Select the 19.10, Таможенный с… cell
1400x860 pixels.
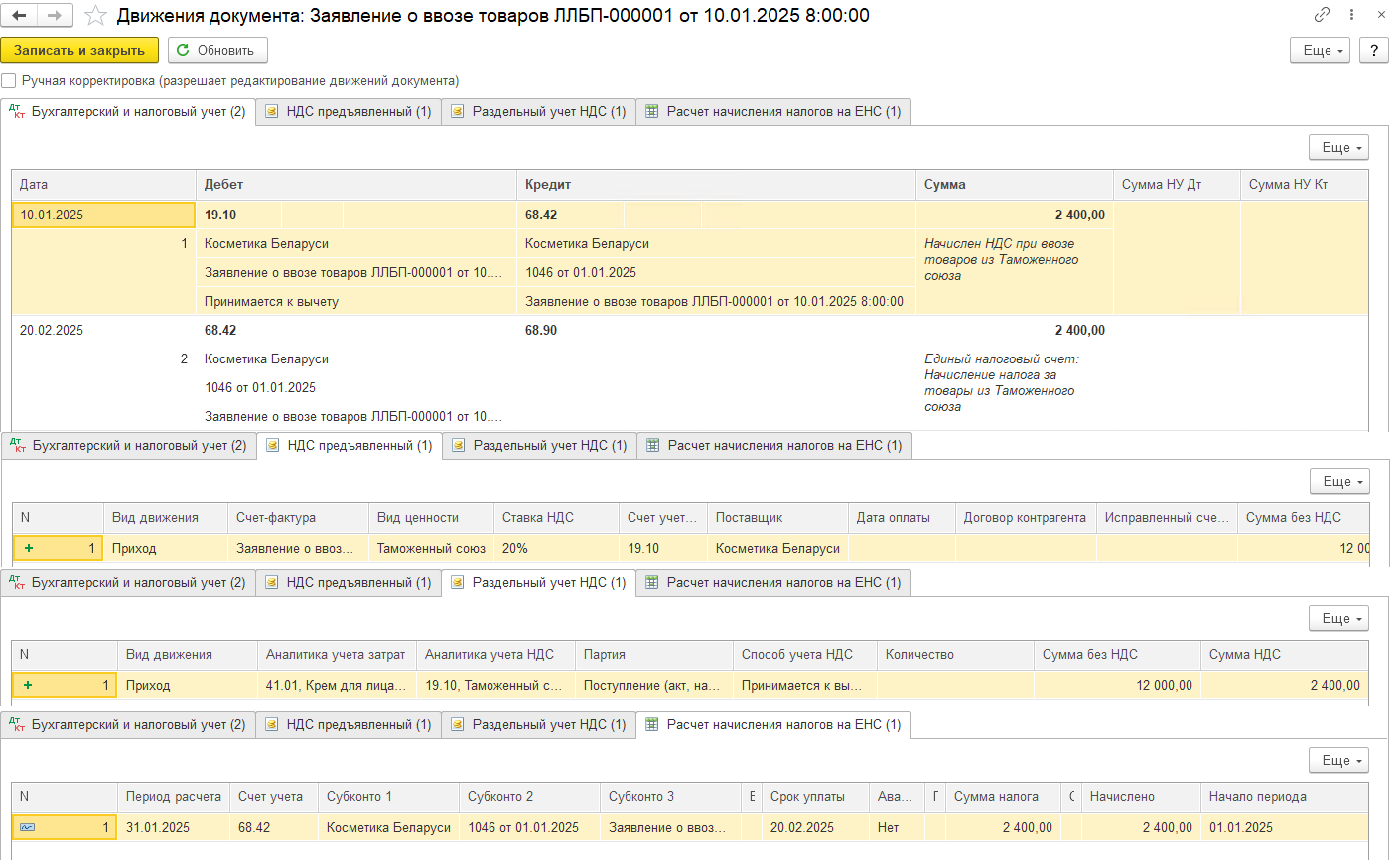point(495,686)
